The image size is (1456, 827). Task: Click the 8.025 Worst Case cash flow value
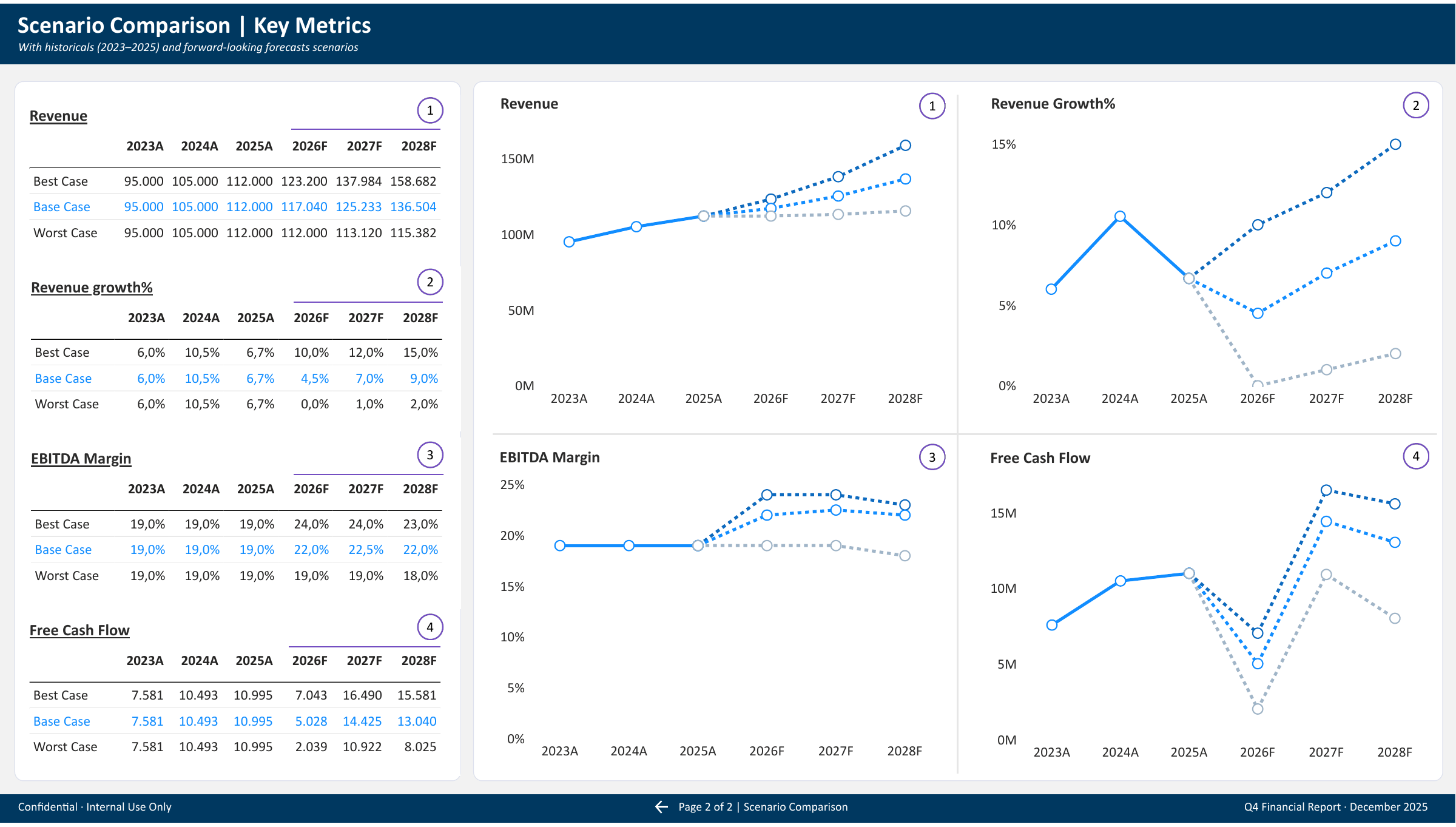tap(420, 747)
